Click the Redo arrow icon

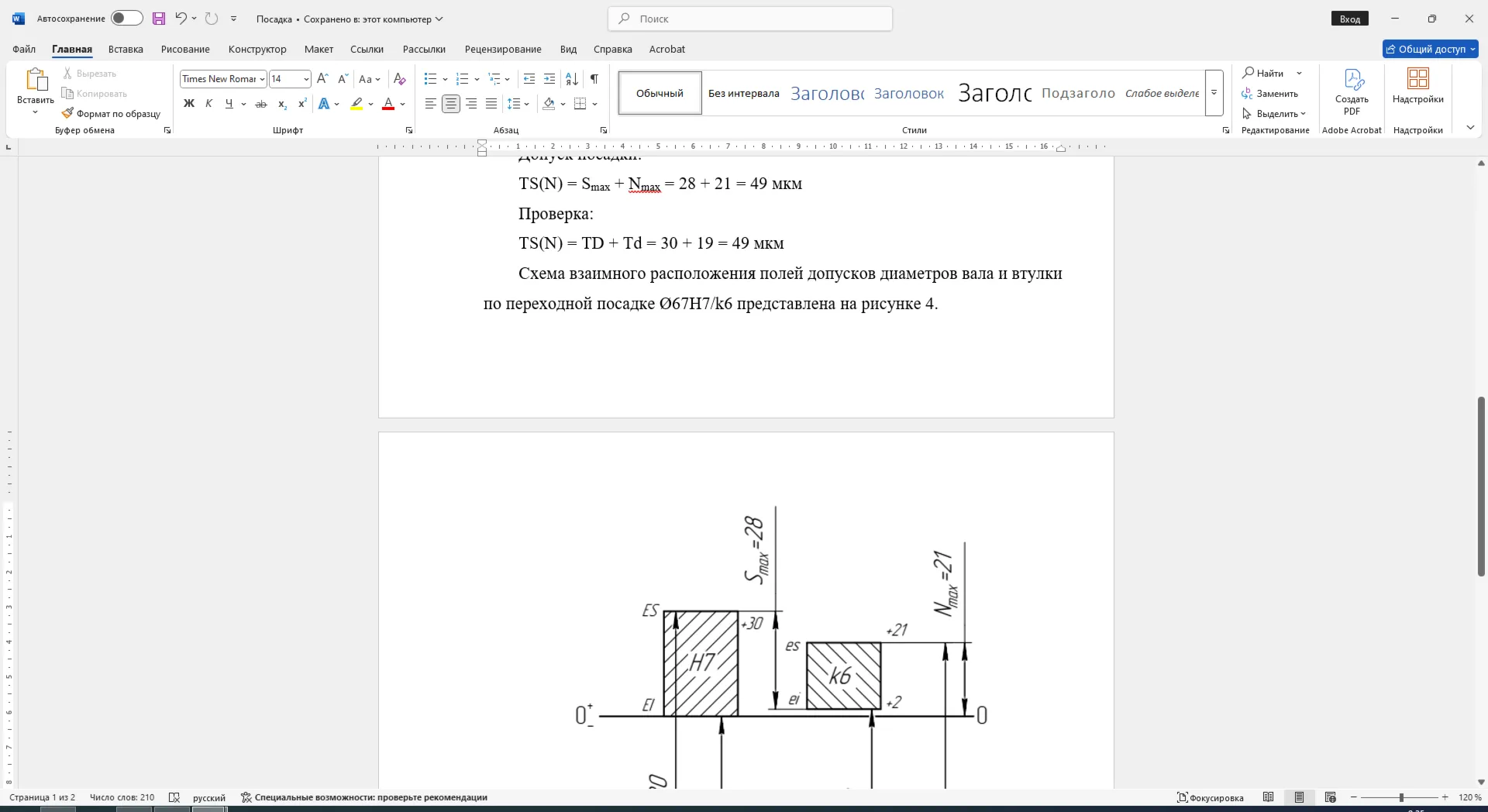tap(212, 19)
